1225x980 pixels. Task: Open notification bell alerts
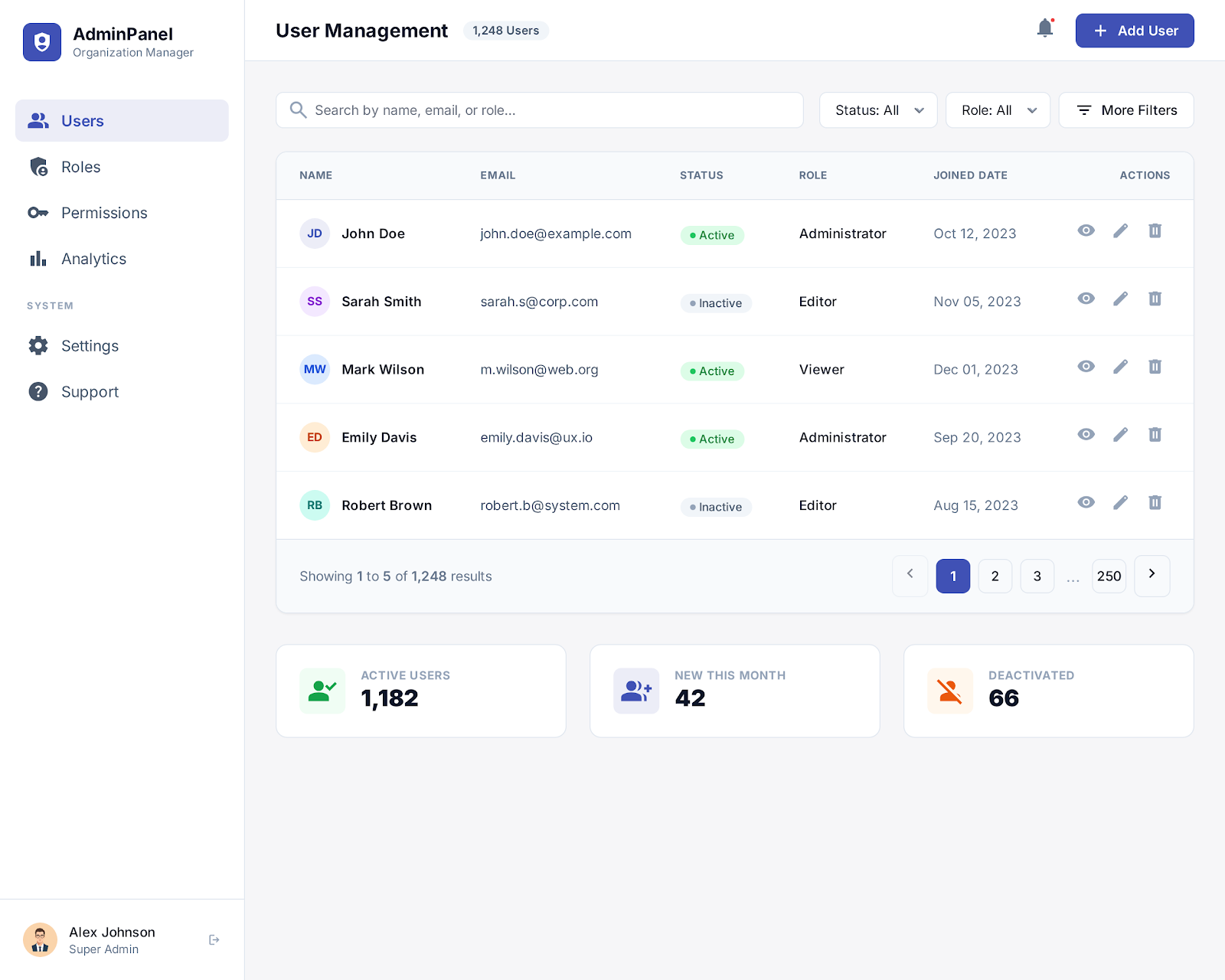(1044, 28)
